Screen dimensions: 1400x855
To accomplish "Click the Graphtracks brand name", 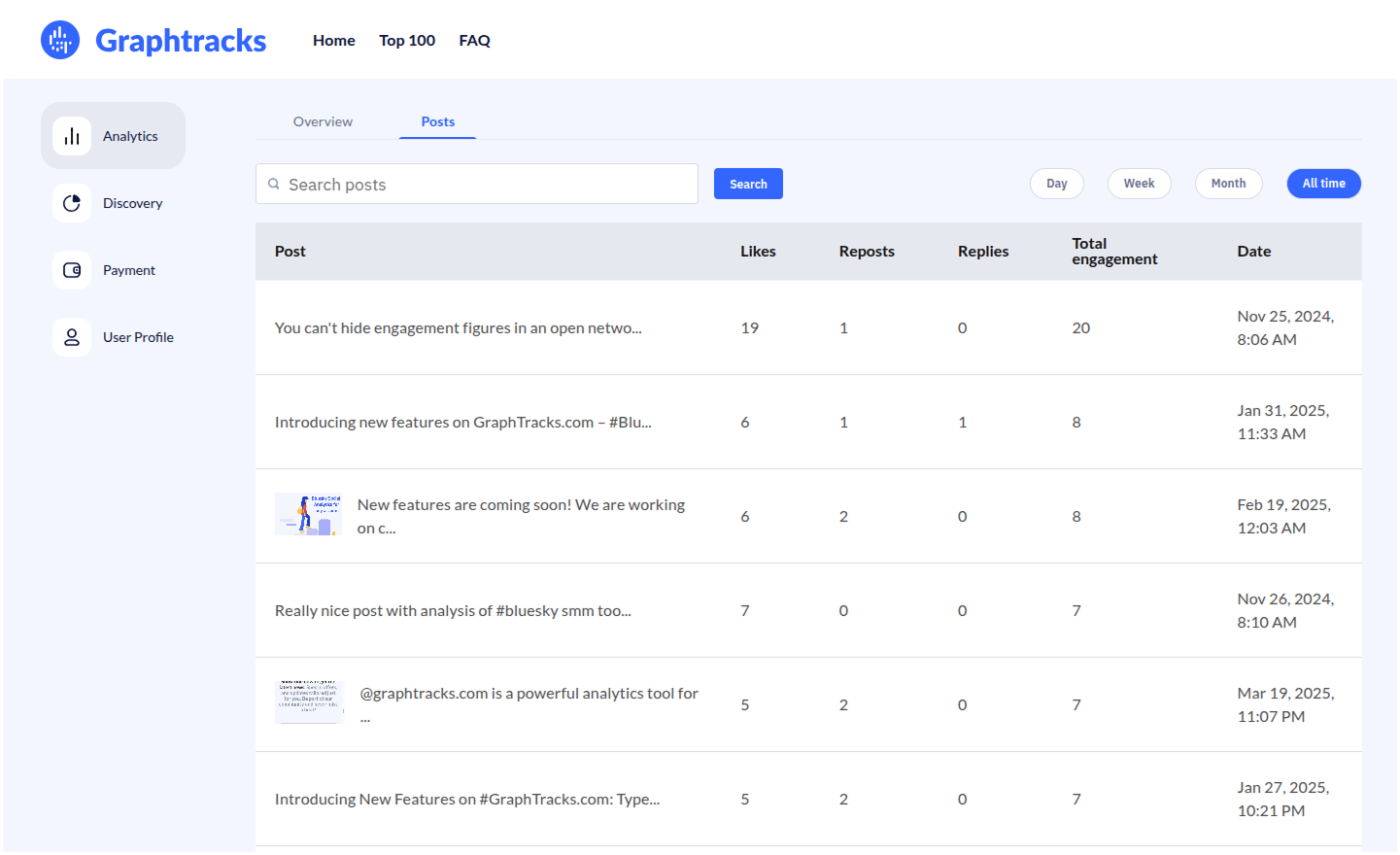I will (181, 40).
